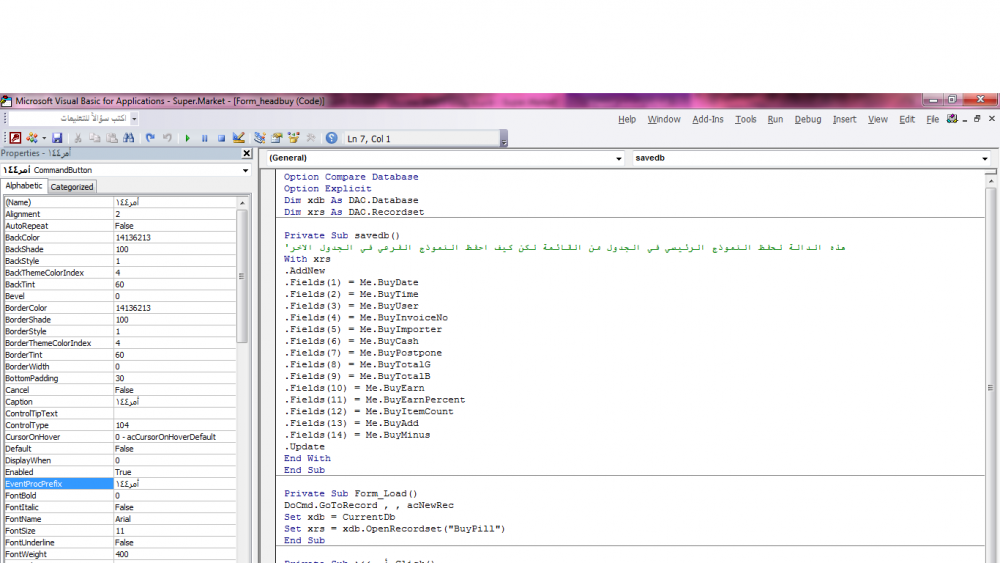The width and height of the screenshot is (1000, 563).
Task: Click the Toolbox hammer icon
Action: tap(311, 138)
